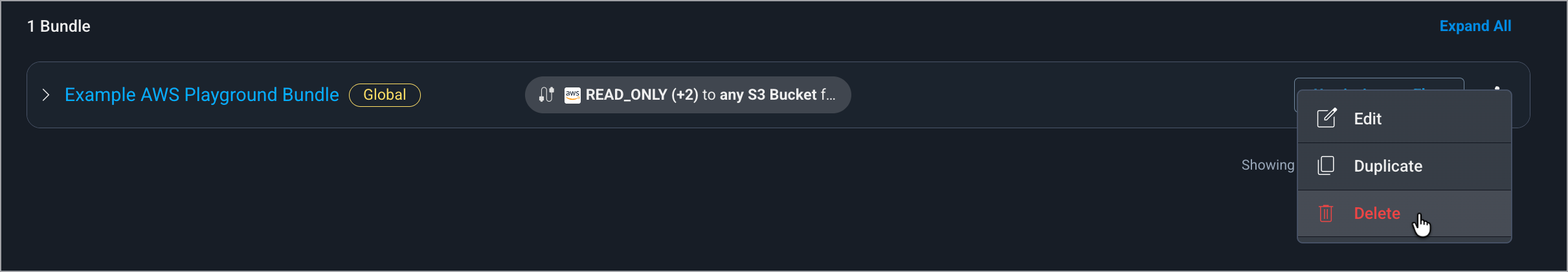Click the 1 Bundle count heading

click(x=58, y=26)
